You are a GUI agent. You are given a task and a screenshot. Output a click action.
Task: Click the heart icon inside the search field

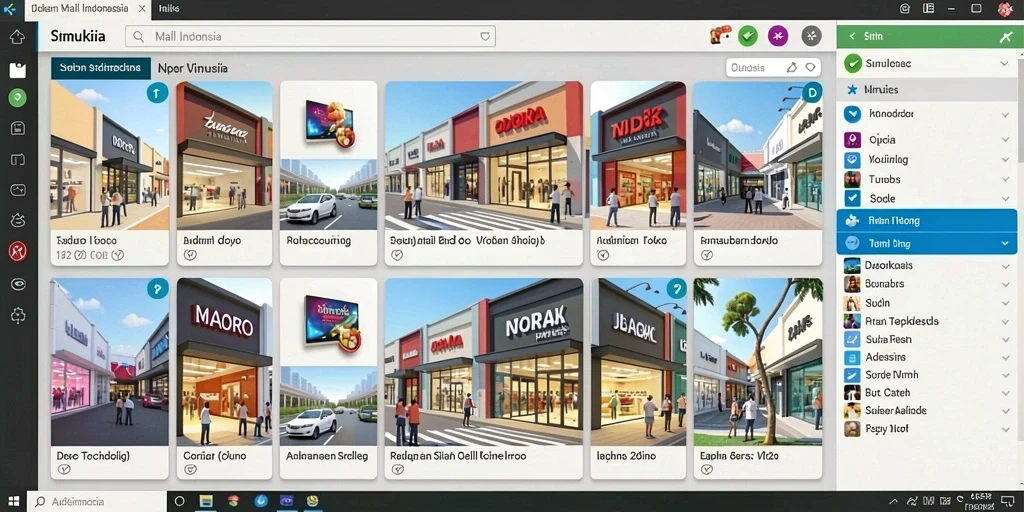click(485, 37)
